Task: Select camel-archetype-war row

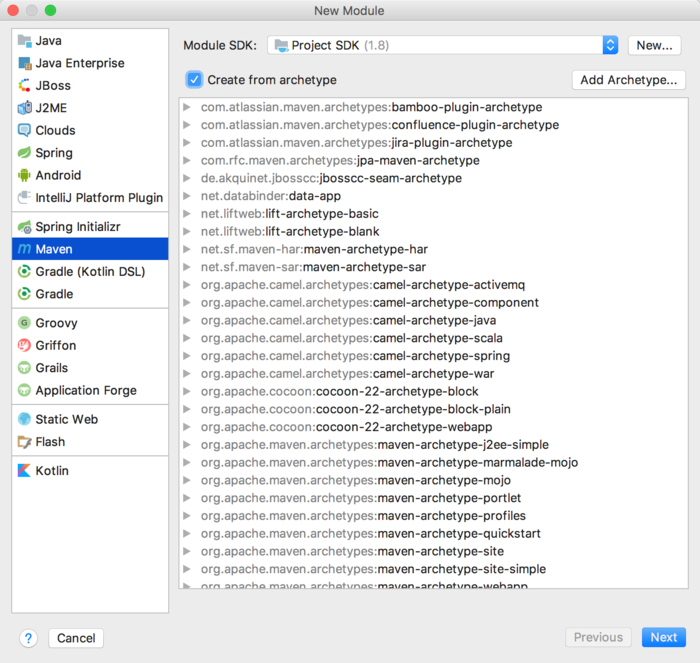Action: click(x=433, y=374)
